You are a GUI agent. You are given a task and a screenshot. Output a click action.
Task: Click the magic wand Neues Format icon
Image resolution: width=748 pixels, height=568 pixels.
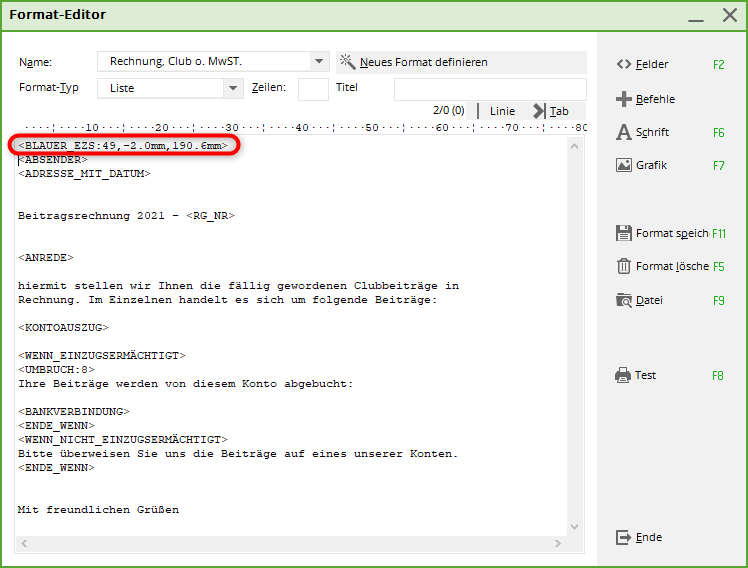point(348,62)
